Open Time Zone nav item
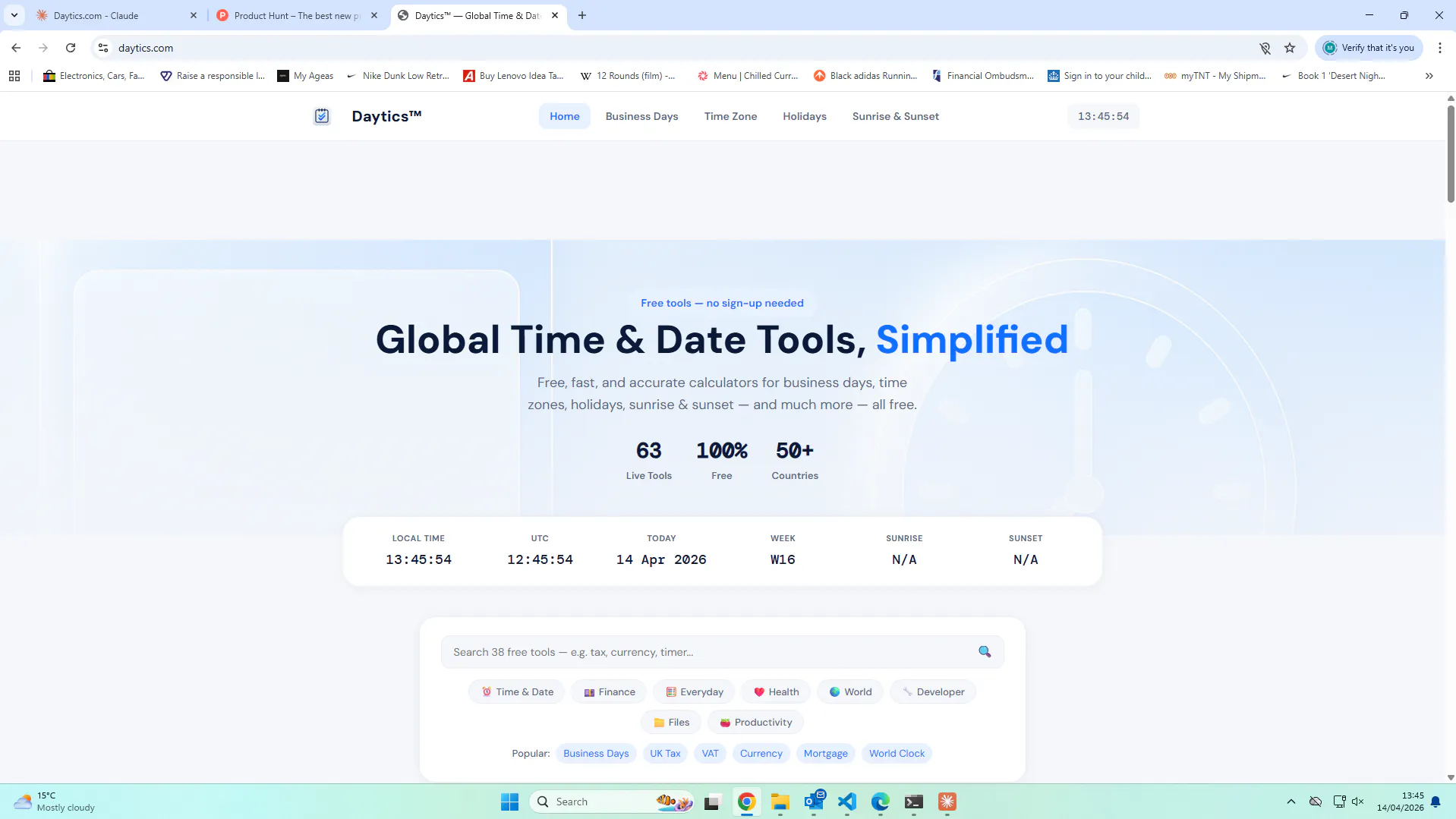Viewport: 1456px width, 819px height. tap(731, 116)
